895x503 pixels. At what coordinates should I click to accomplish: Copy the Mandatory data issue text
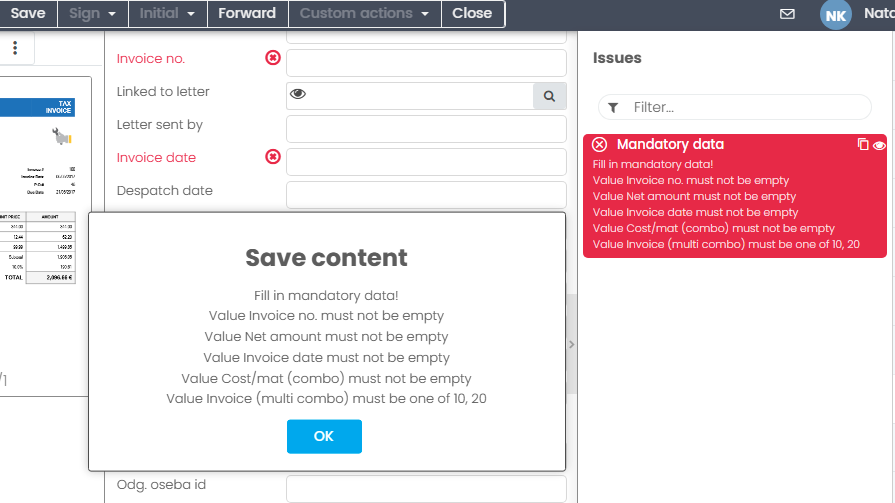tap(863, 144)
